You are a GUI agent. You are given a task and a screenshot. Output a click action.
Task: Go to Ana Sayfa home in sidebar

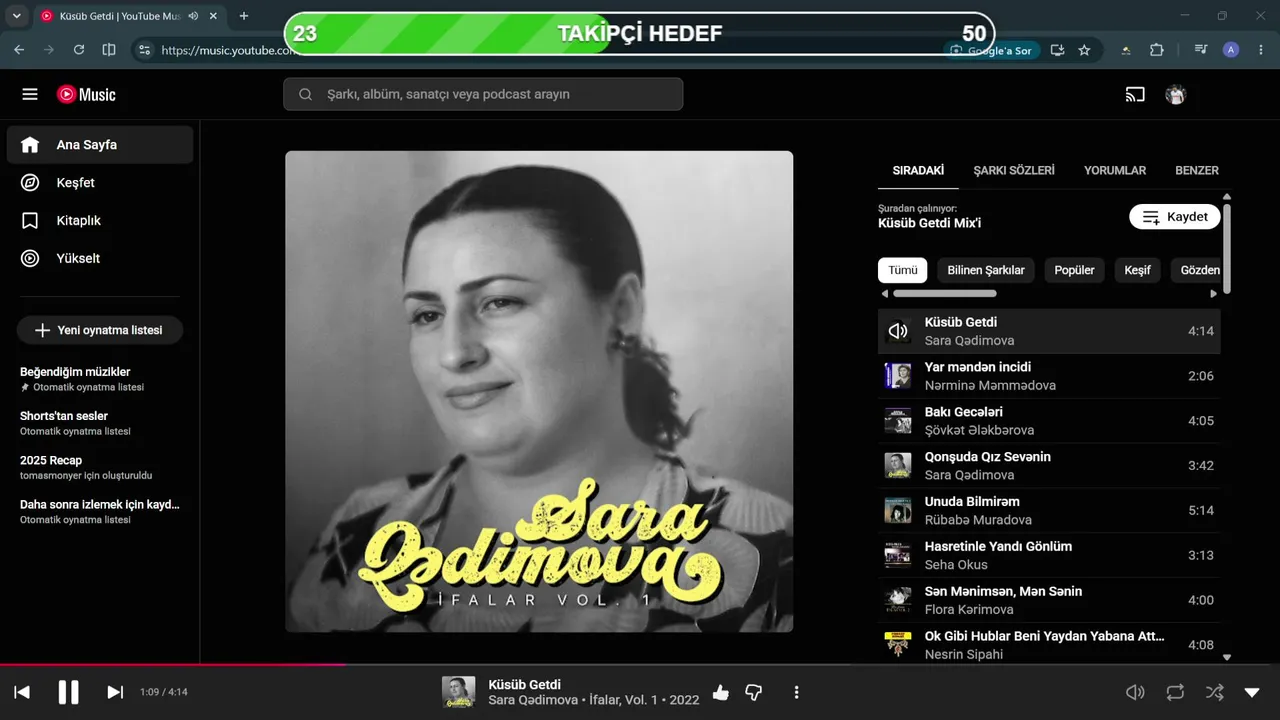100,144
